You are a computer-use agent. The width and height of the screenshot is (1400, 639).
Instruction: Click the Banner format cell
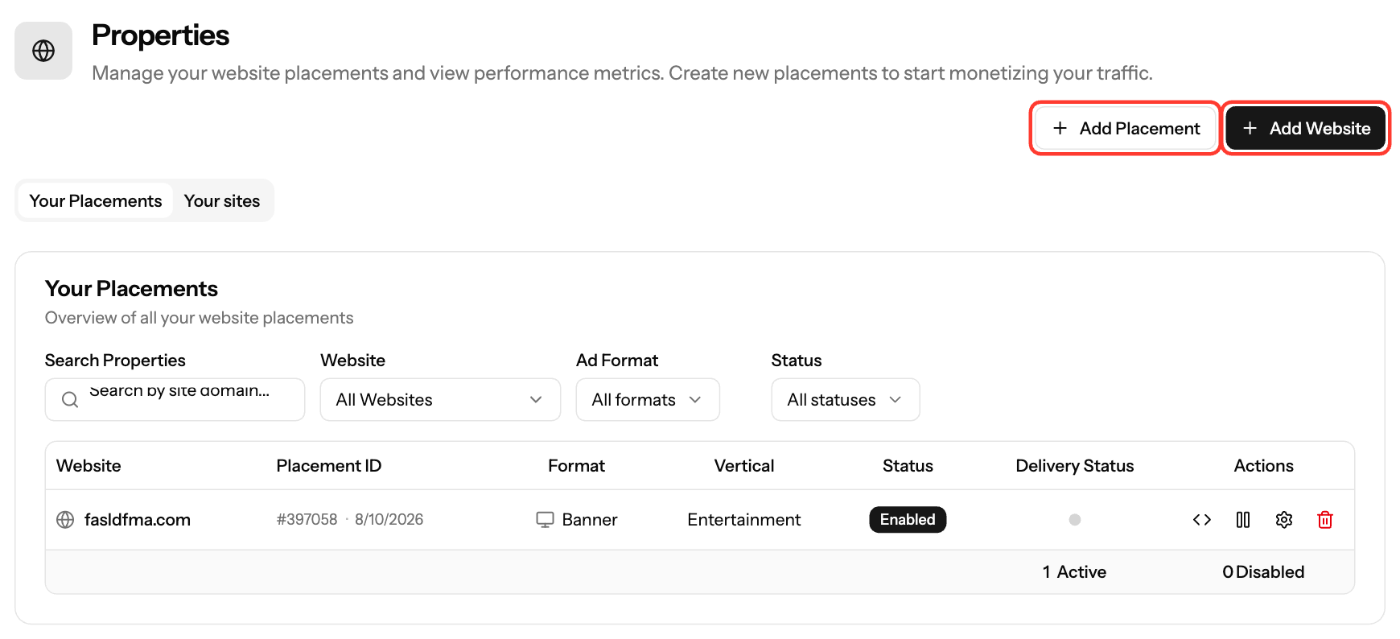coord(577,520)
